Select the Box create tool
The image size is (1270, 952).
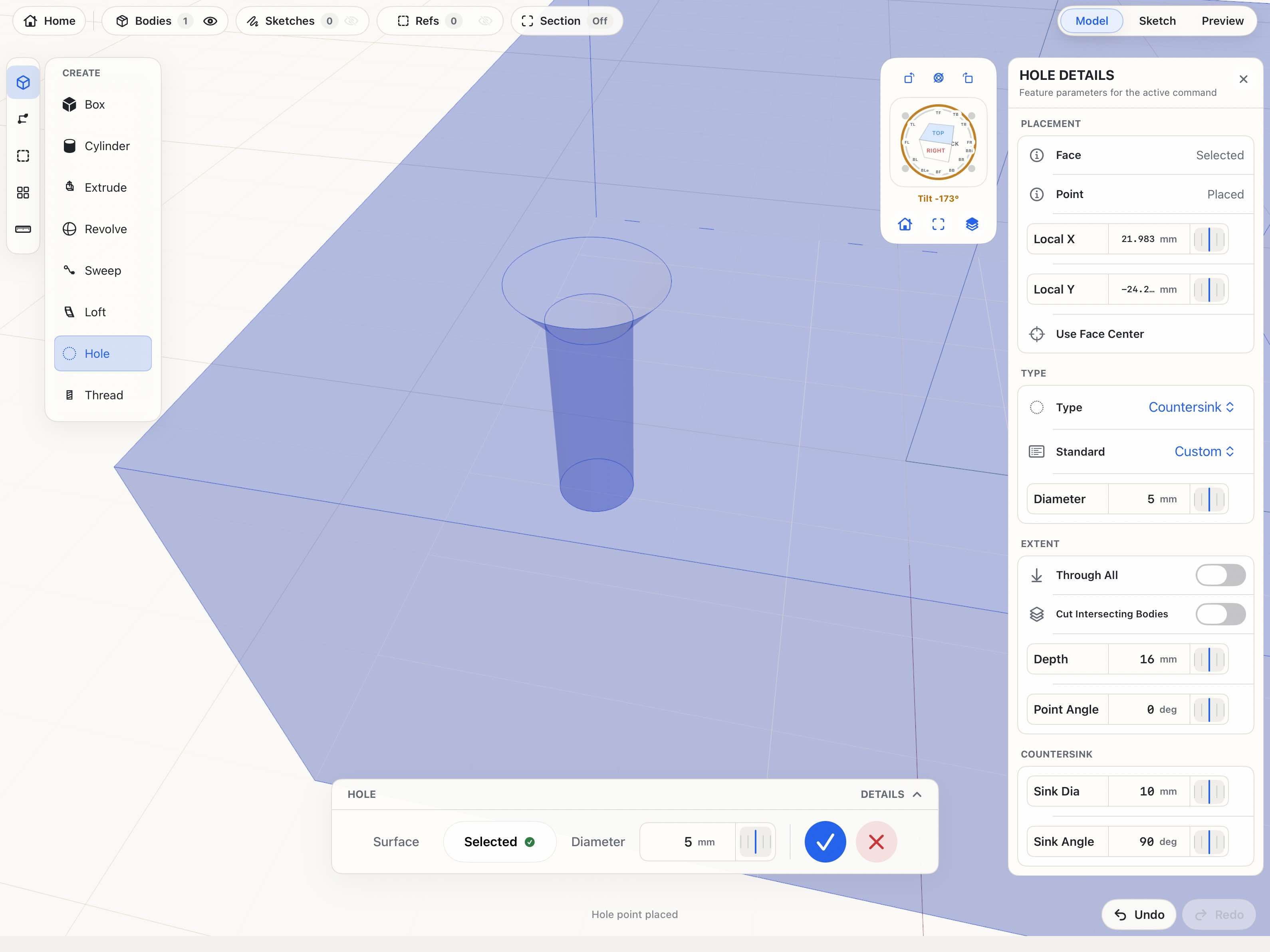tap(103, 105)
